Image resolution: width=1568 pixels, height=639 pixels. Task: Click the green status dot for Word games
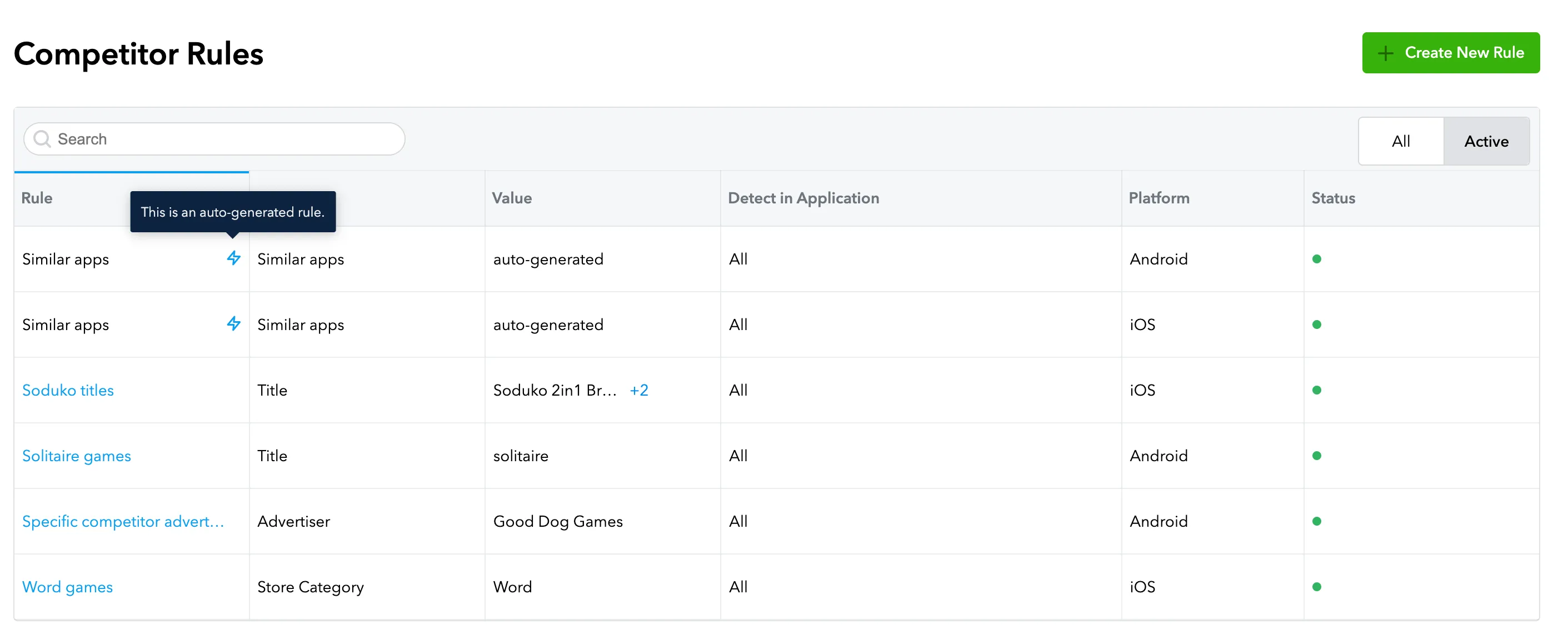pyautogui.click(x=1317, y=587)
